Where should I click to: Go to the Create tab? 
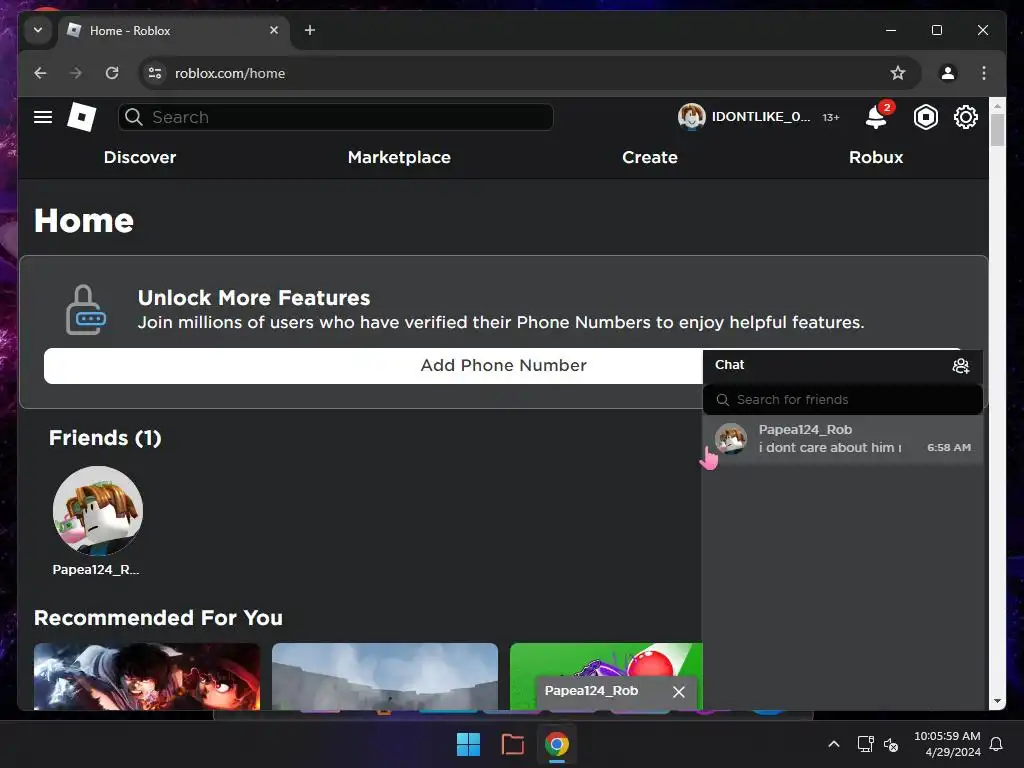(x=650, y=157)
